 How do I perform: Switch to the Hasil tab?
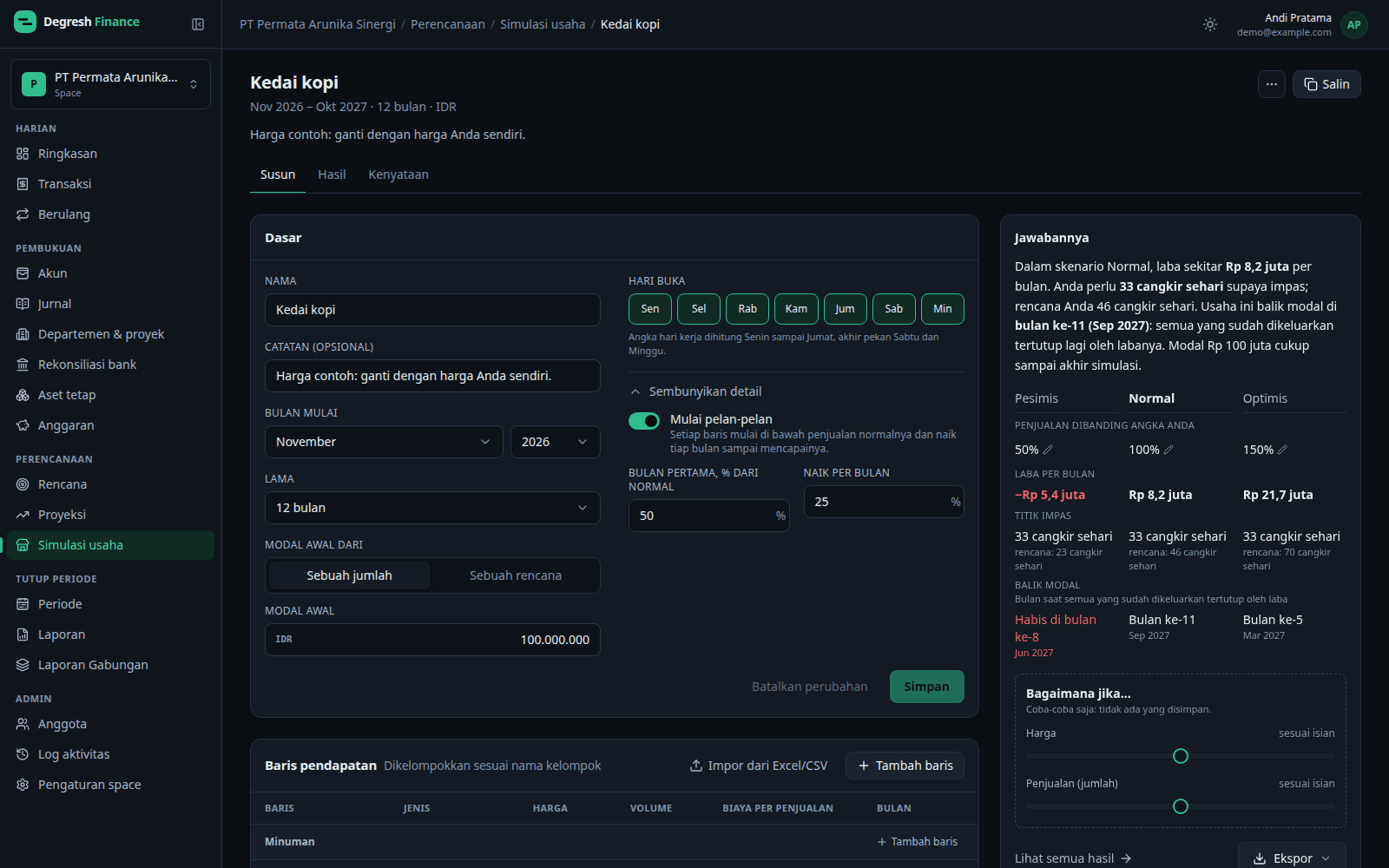tap(332, 174)
